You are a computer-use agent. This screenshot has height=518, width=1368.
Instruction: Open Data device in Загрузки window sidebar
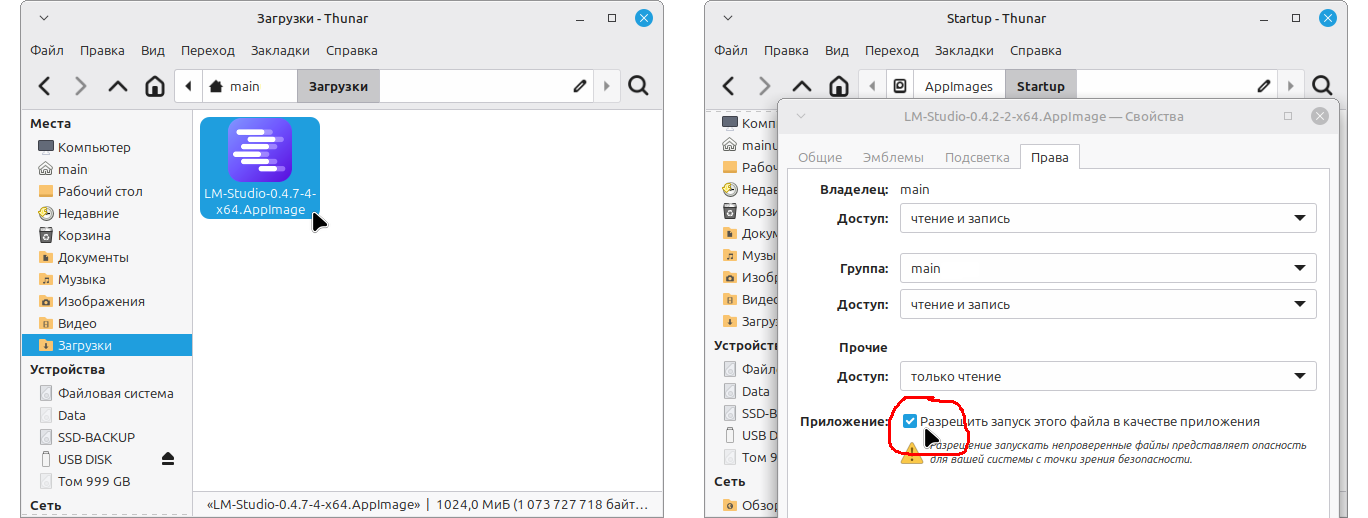click(x=107, y=415)
